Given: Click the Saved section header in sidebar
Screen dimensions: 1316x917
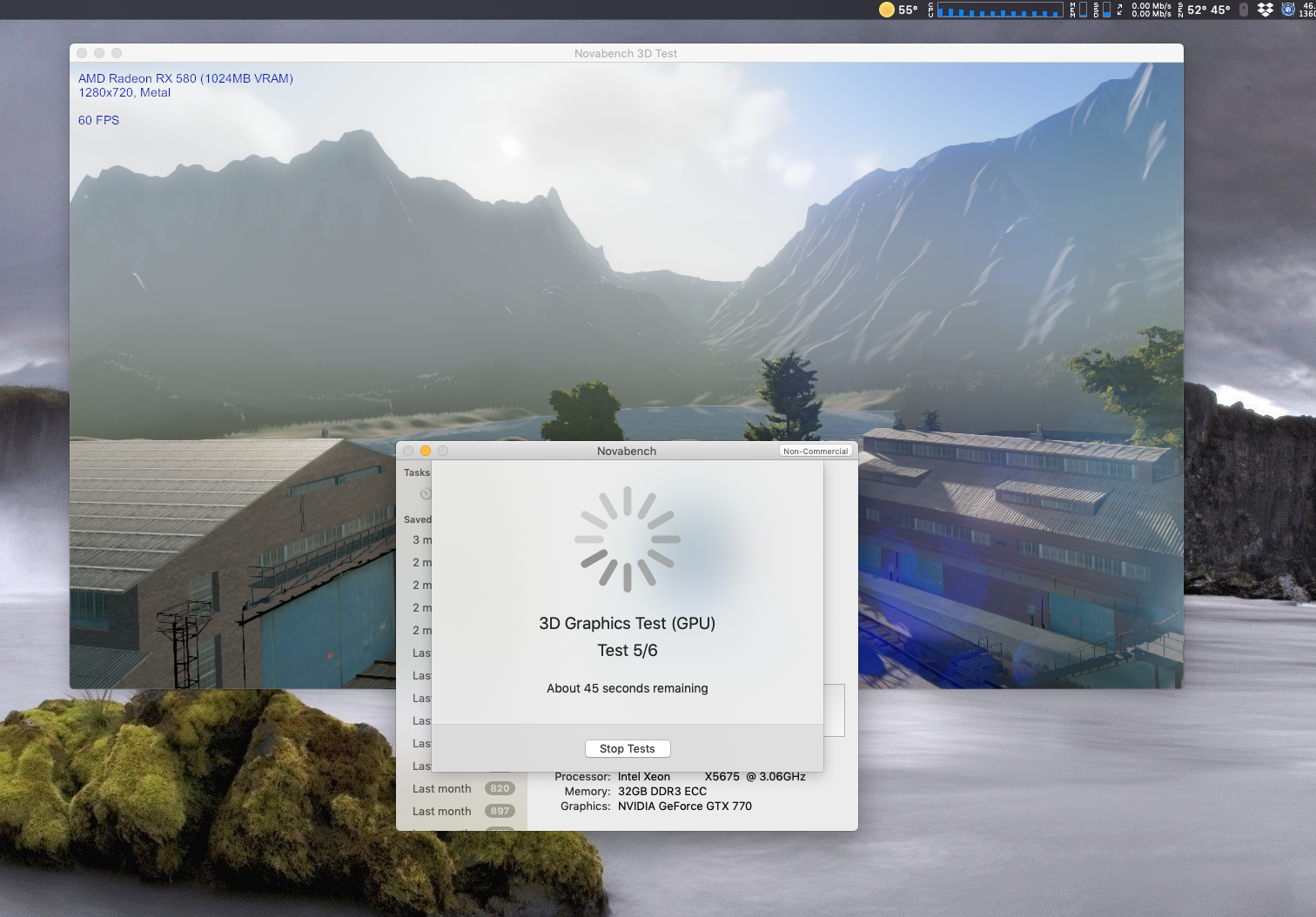Looking at the screenshot, I should click(x=418, y=519).
